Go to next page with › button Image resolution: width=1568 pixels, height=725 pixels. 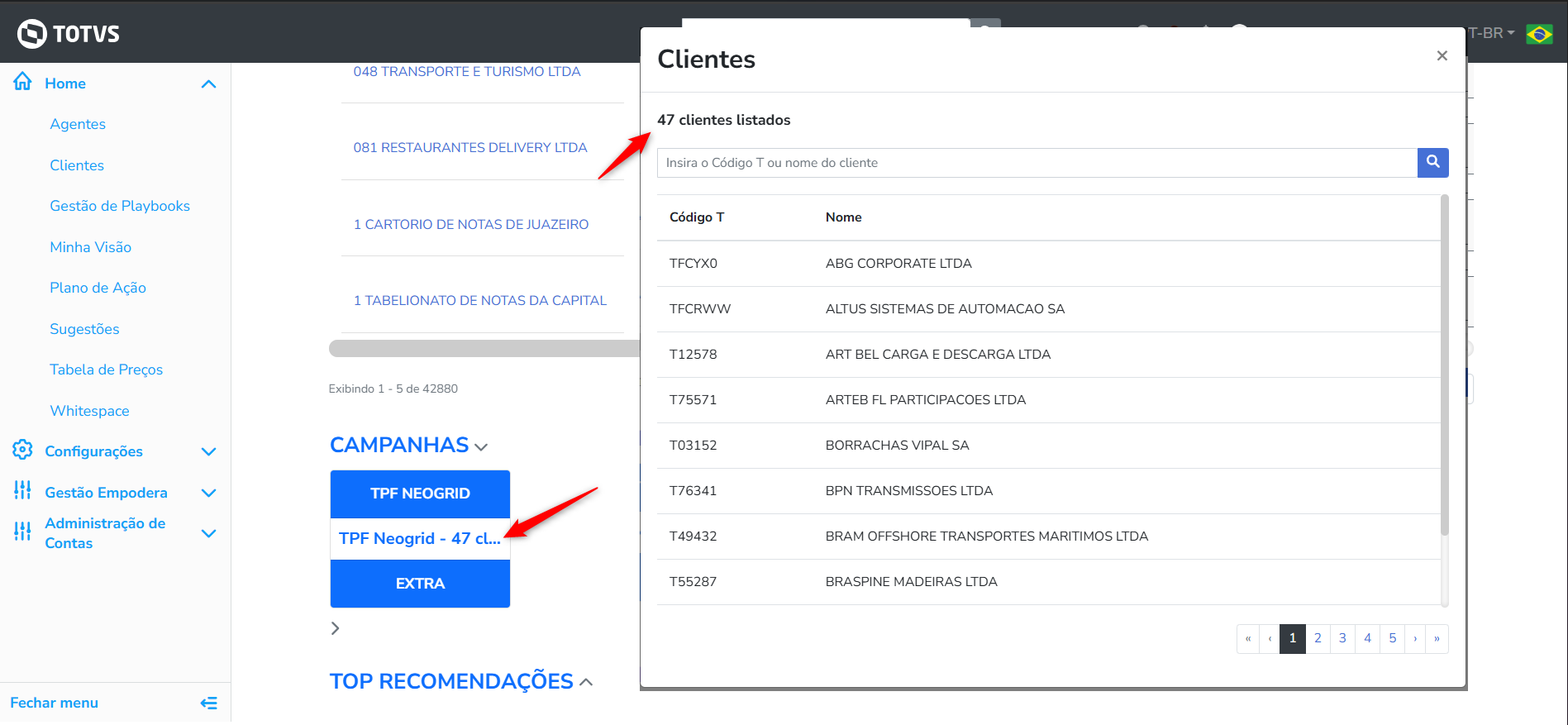tap(1415, 638)
